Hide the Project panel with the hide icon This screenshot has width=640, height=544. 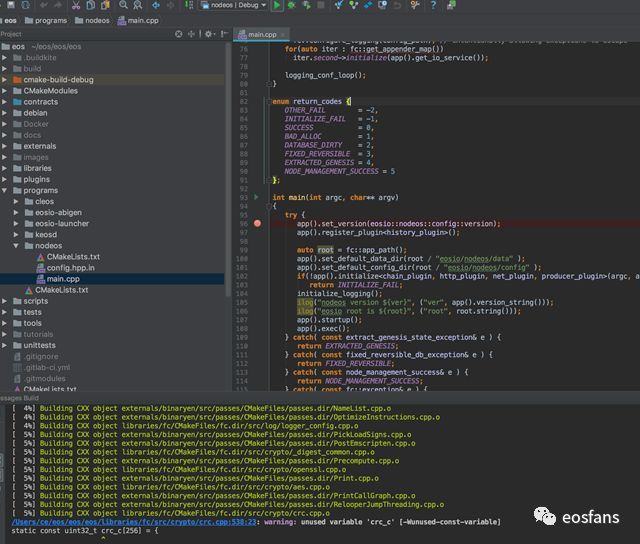click(x=224, y=34)
